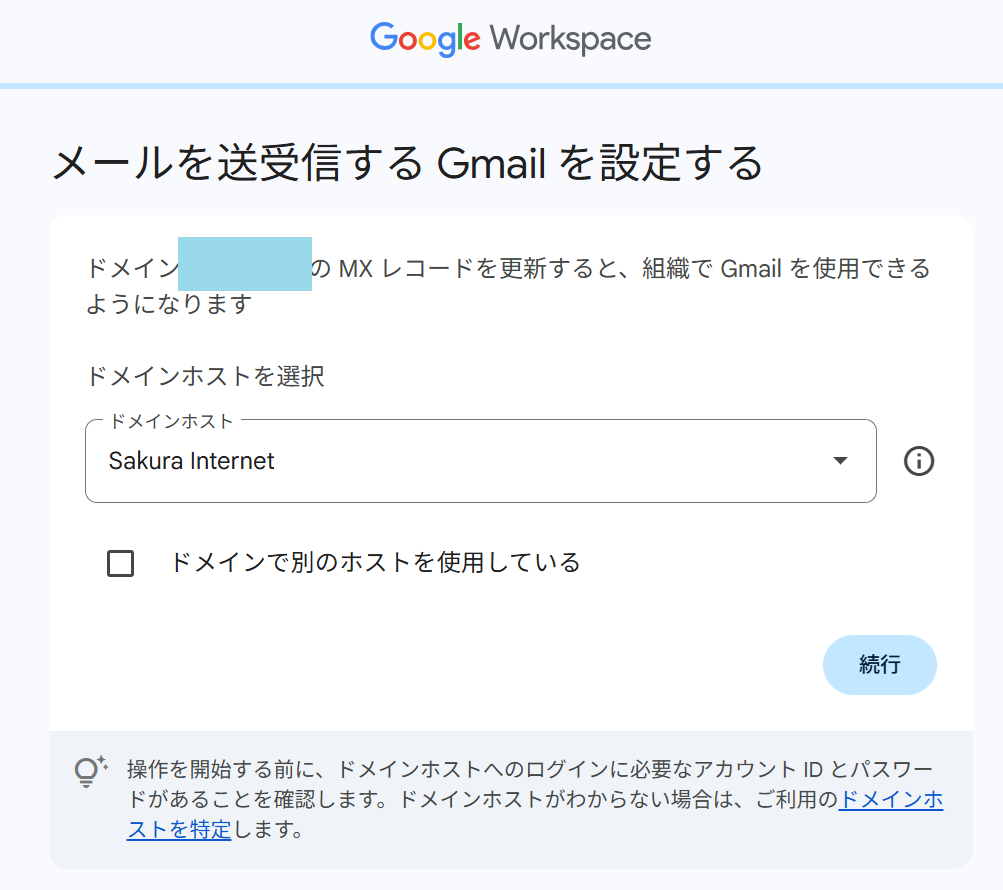Click the light blue bar under header
The height and width of the screenshot is (890, 1003).
[501, 86]
